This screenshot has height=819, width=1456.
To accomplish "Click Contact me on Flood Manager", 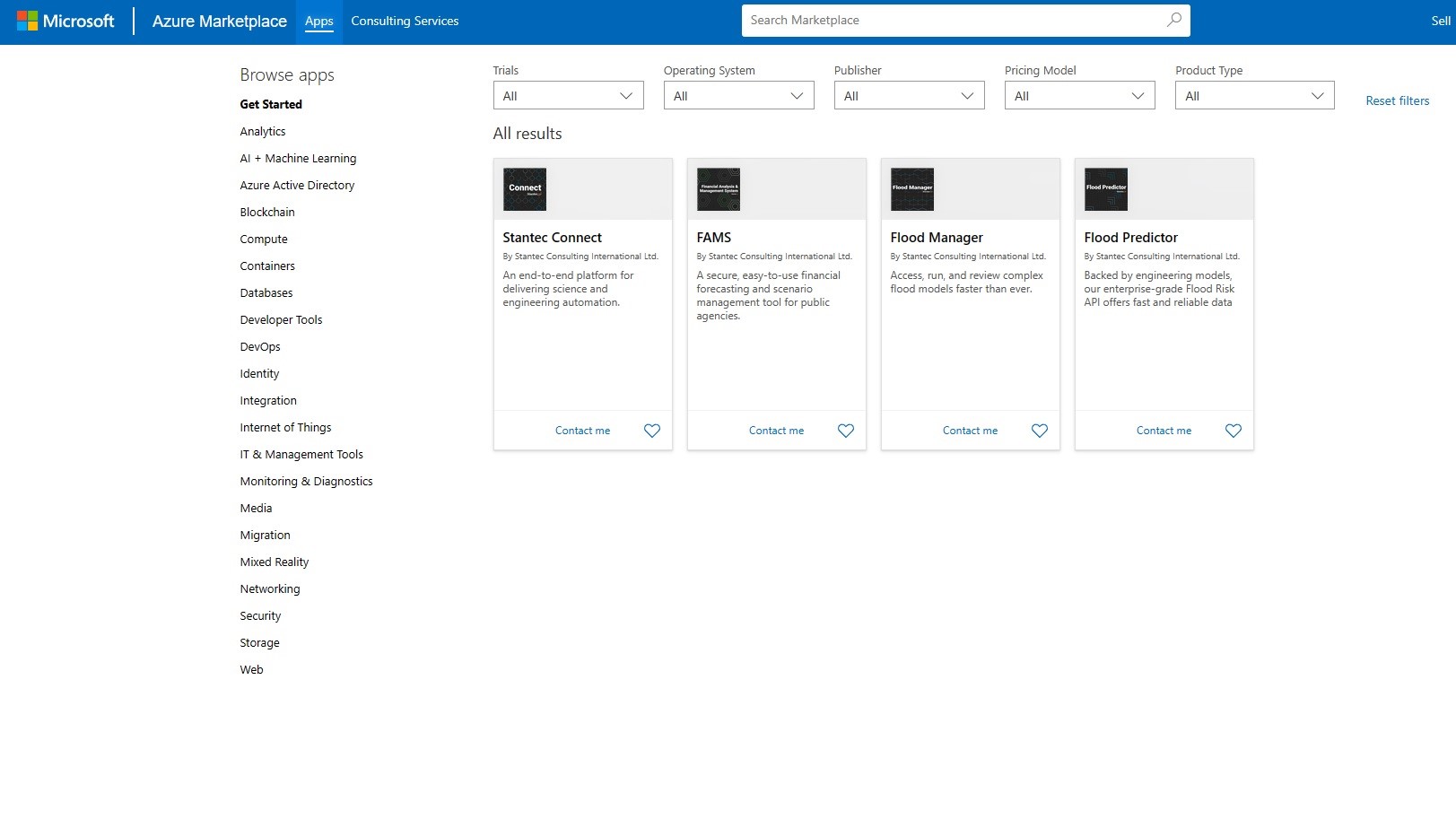I will [970, 431].
